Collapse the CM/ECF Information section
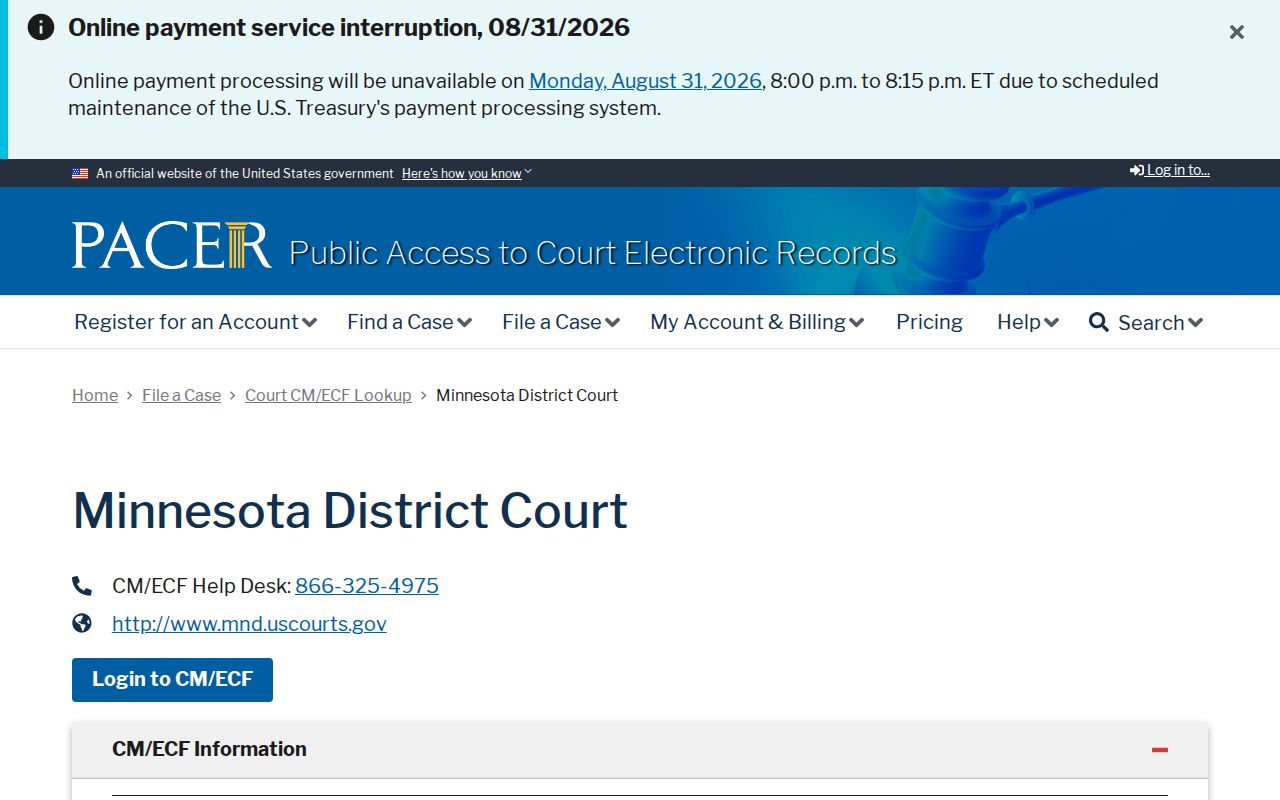 point(1160,750)
